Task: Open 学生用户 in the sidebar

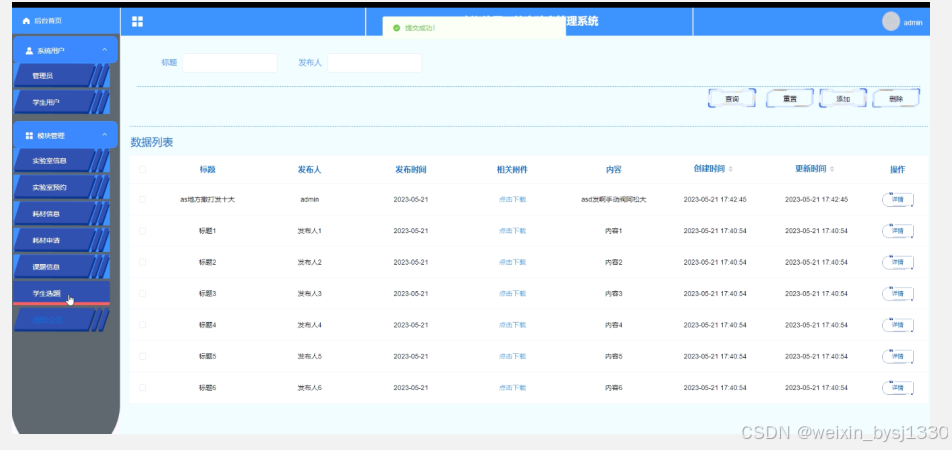Action: [x=61, y=102]
